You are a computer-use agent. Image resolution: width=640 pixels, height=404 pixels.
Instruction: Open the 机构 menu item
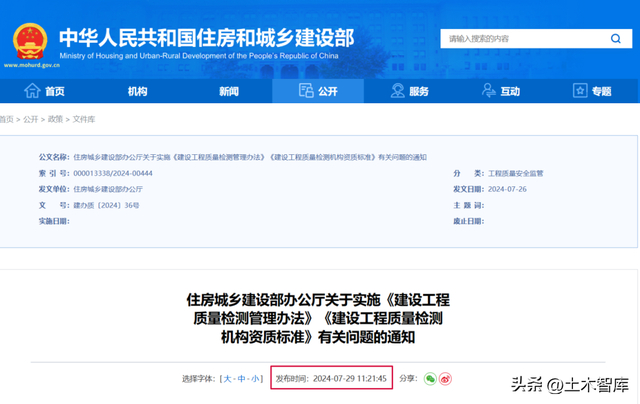click(x=138, y=91)
